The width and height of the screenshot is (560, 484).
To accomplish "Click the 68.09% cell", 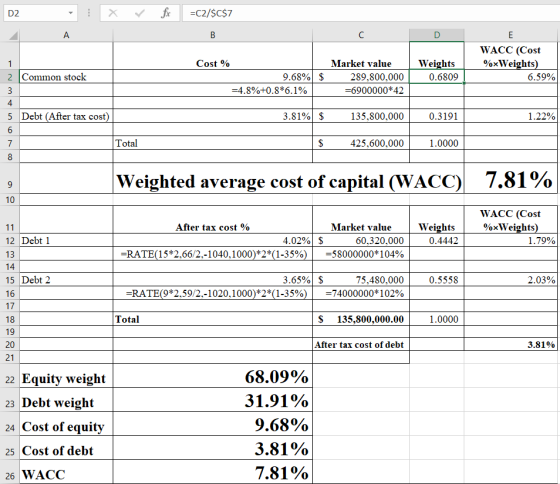I will 212,376.
